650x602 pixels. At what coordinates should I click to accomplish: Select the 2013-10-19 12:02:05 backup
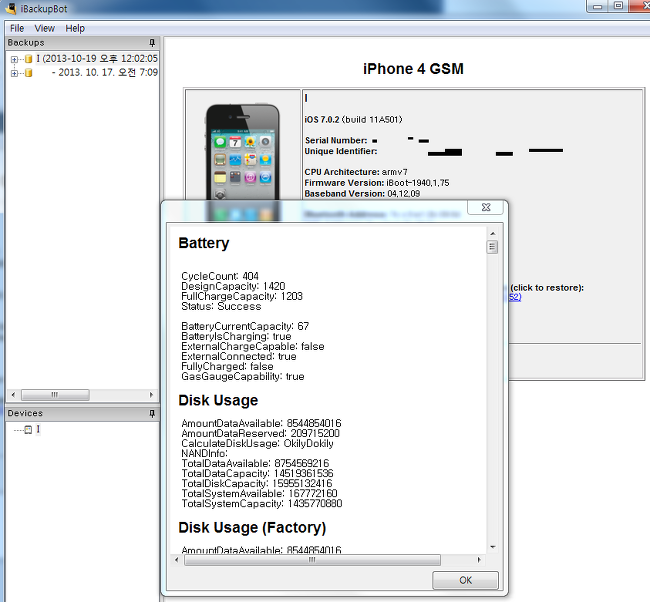tap(97, 58)
